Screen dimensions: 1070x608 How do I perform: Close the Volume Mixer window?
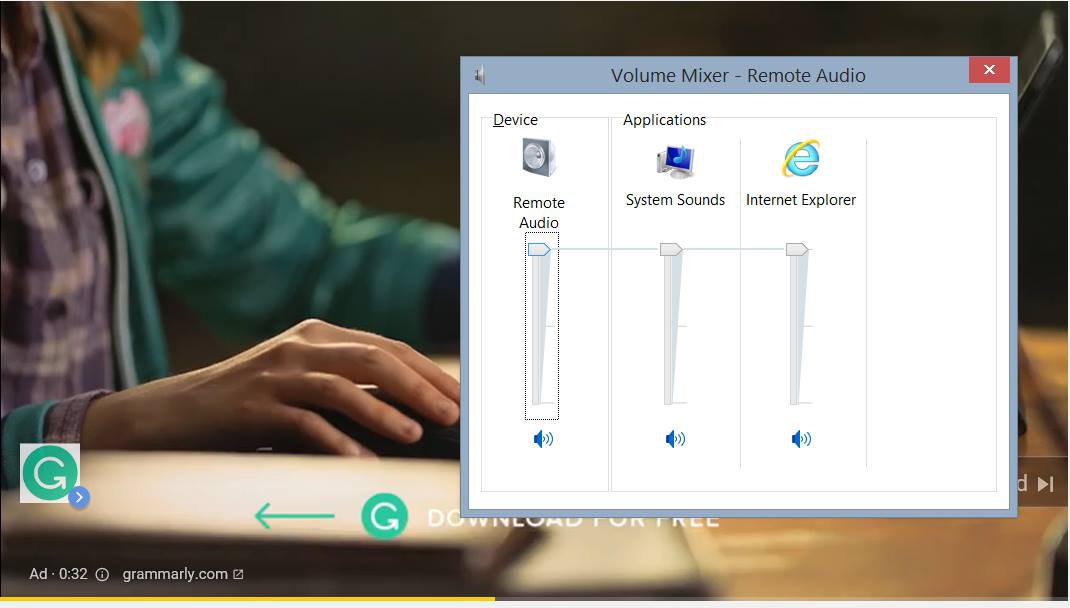(x=988, y=70)
